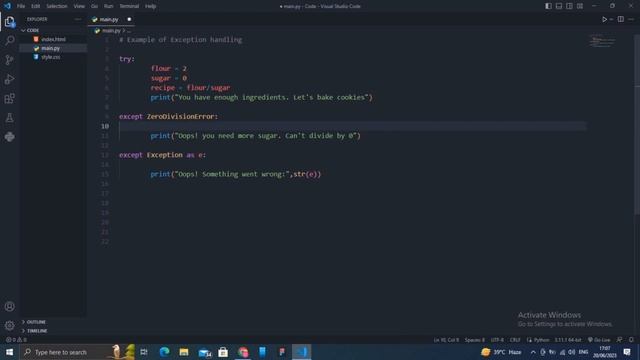Open Task View on the taskbar

(x=144, y=352)
